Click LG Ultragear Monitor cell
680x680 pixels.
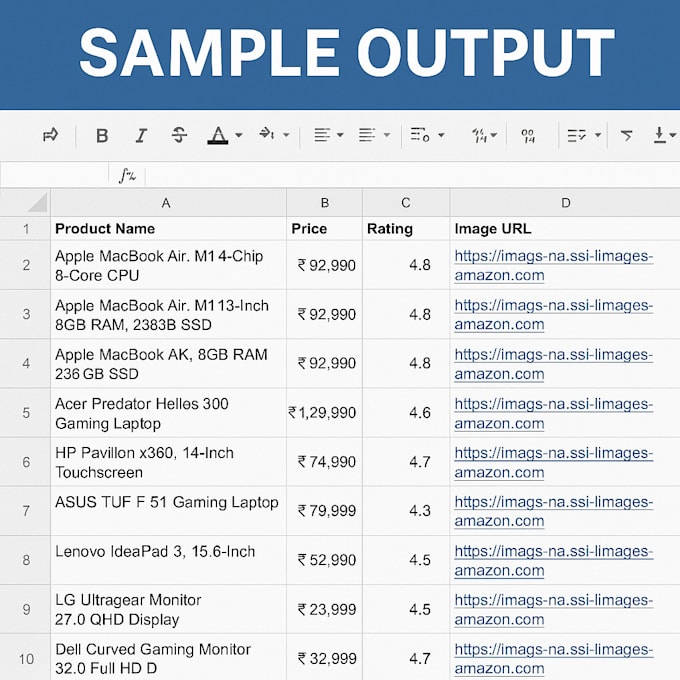pos(168,609)
